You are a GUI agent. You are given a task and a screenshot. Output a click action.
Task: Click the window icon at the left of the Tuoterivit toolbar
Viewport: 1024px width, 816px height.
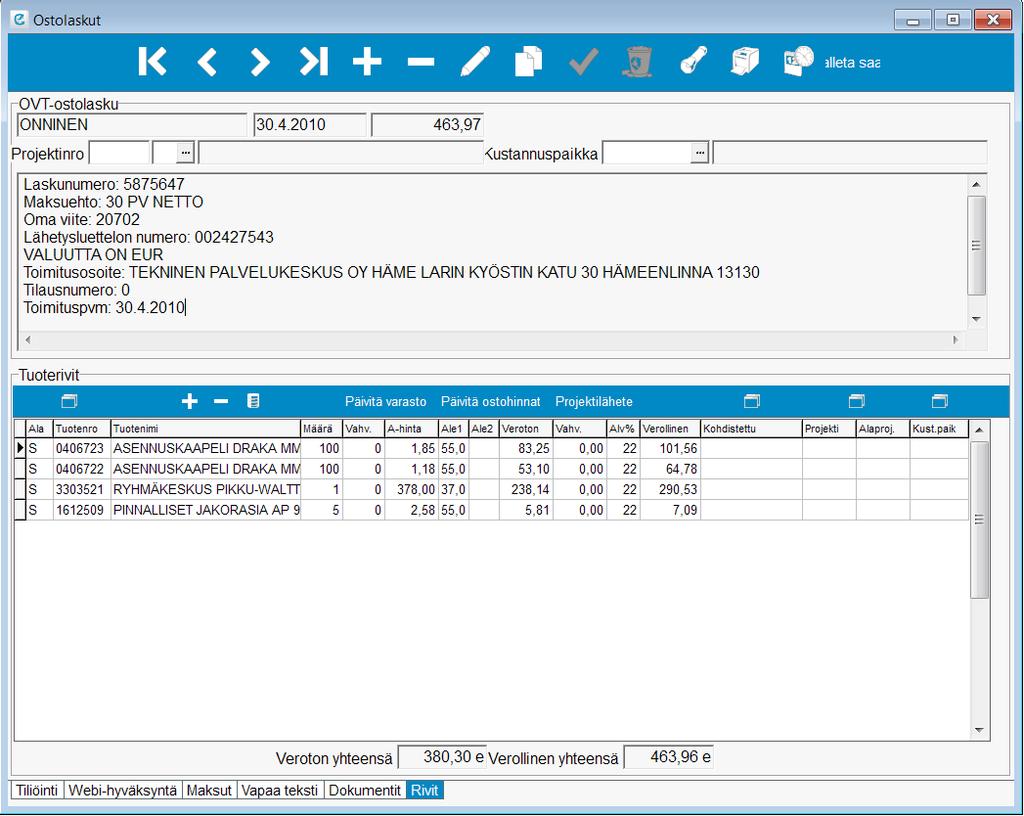(x=69, y=401)
